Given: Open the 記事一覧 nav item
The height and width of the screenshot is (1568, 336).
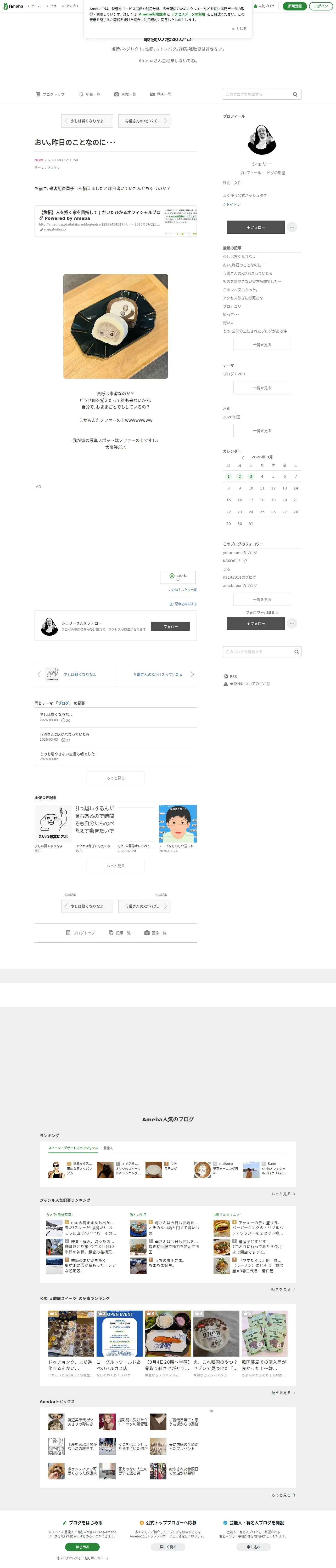Looking at the screenshot, I should point(90,94).
